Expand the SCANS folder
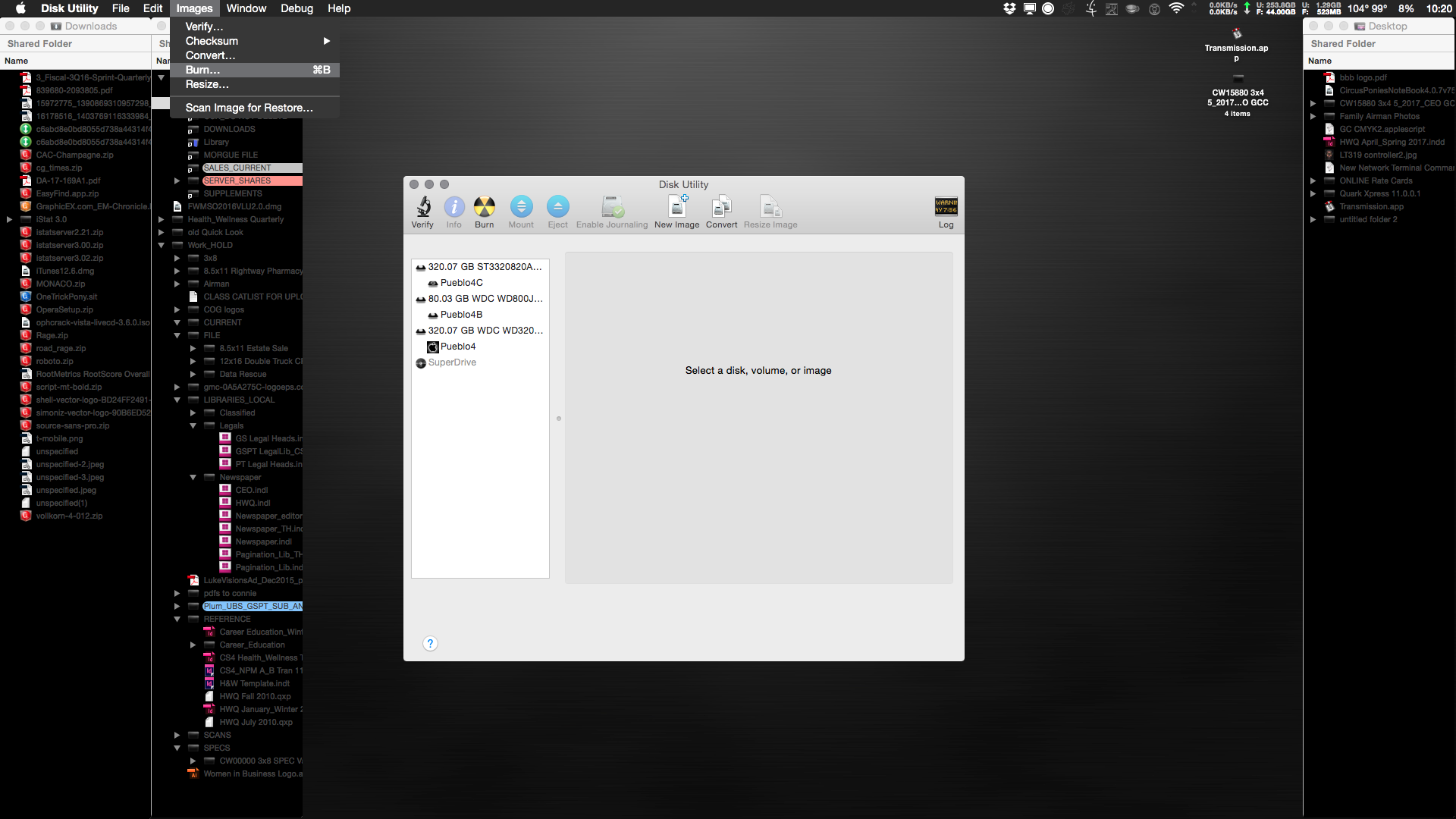Image resolution: width=1456 pixels, height=819 pixels. (x=177, y=735)
